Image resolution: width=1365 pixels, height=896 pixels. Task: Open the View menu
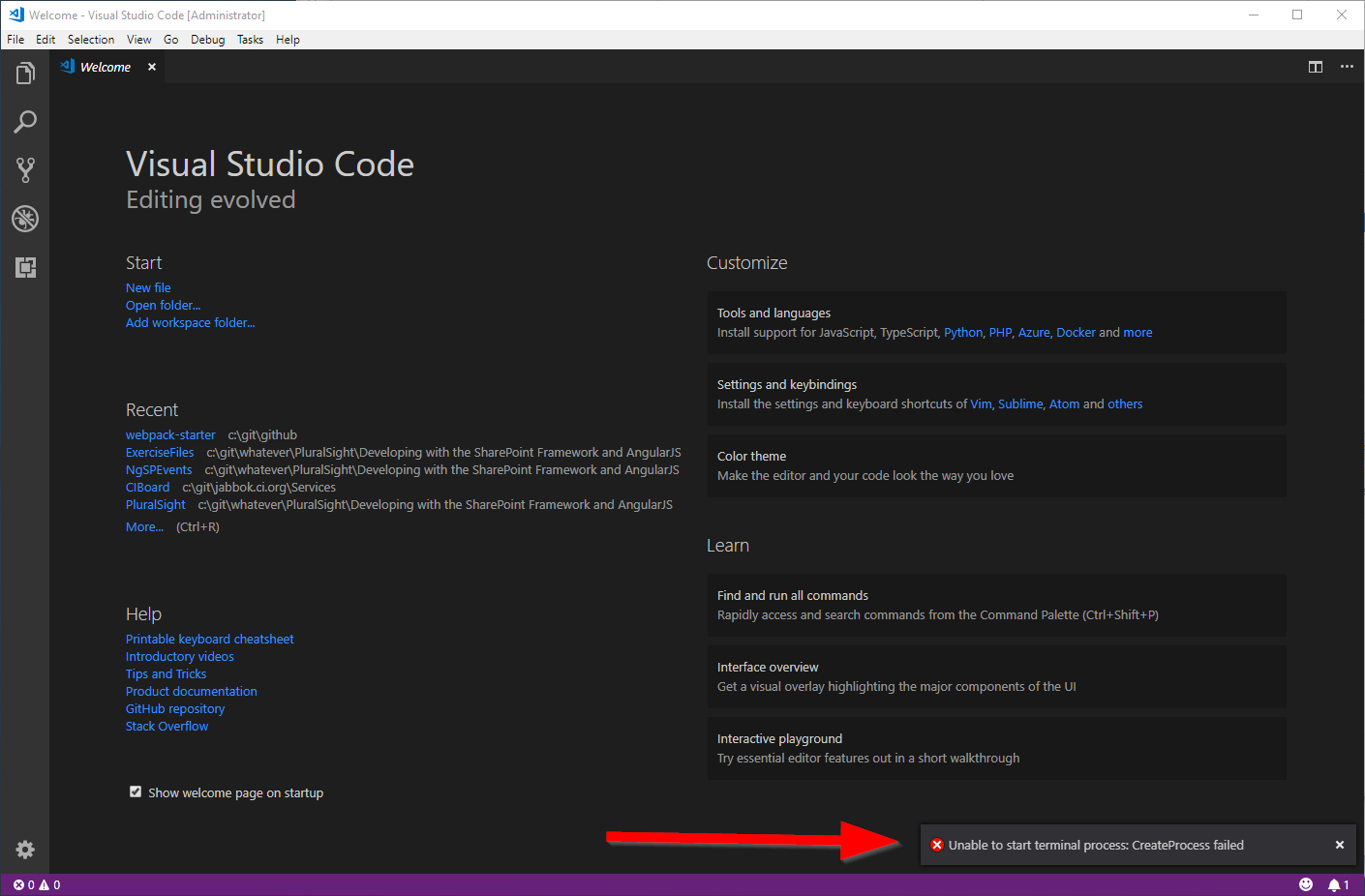tap(139, 40)
